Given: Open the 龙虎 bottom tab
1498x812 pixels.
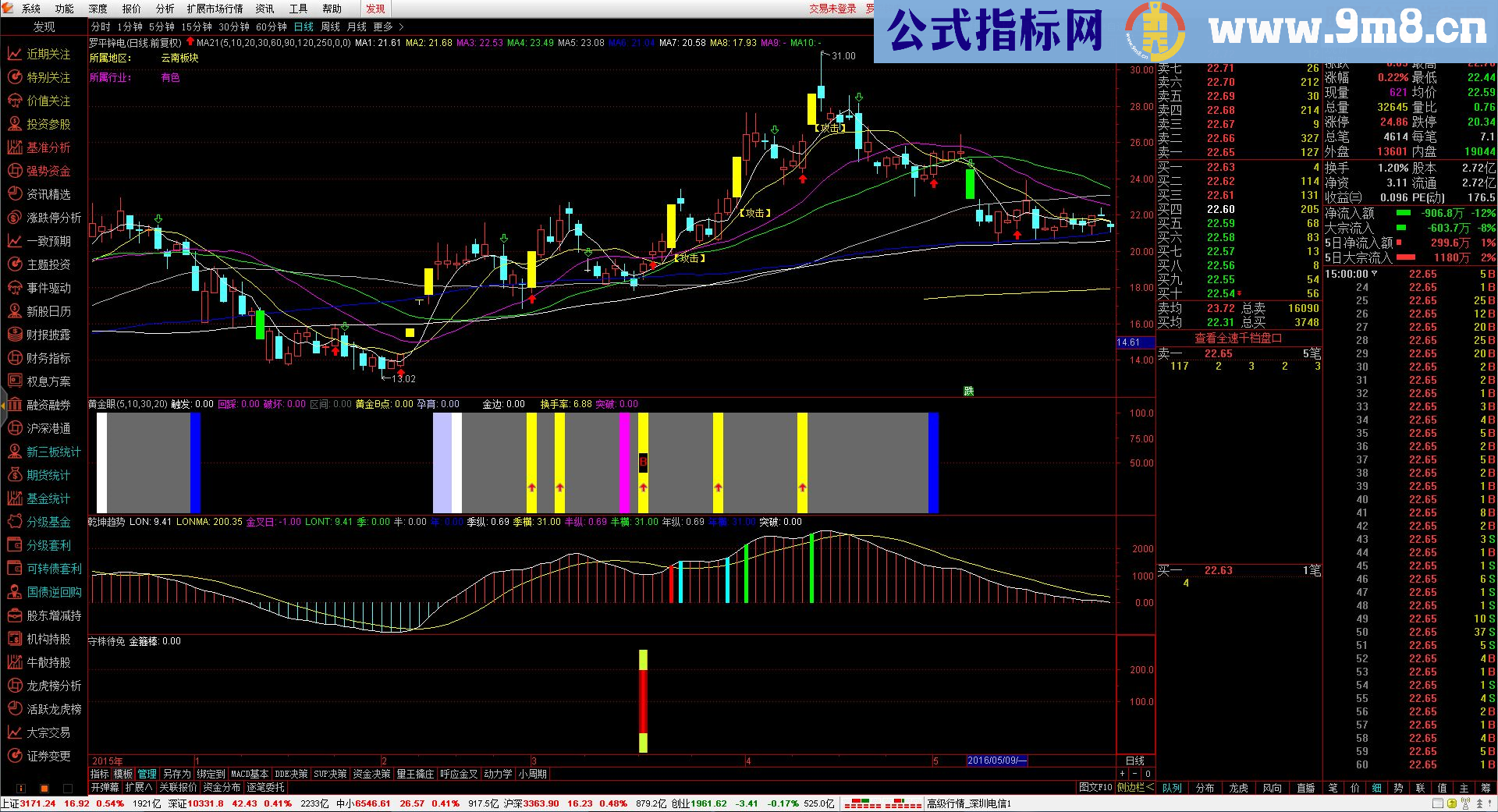Looking at the screenshot, I should 1239,788.
